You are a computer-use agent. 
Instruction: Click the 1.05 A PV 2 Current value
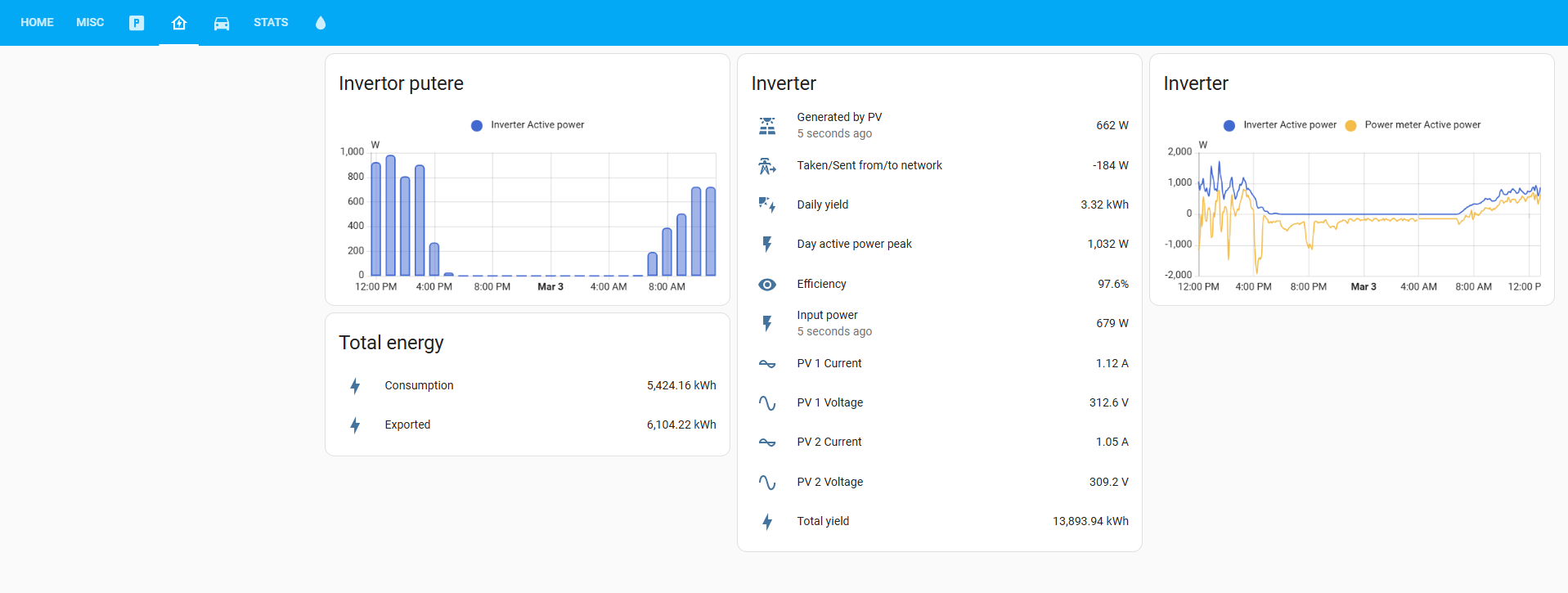[1112, 443]
